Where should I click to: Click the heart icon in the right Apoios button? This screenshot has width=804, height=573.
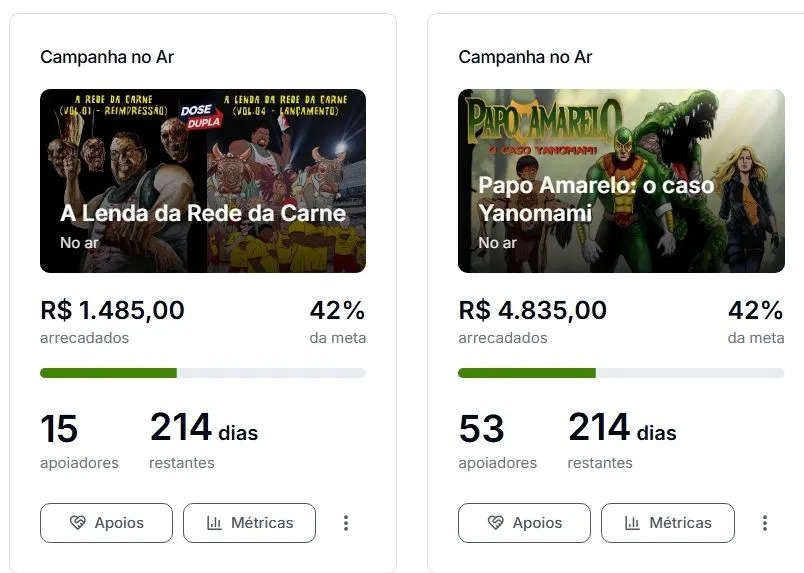496,523
